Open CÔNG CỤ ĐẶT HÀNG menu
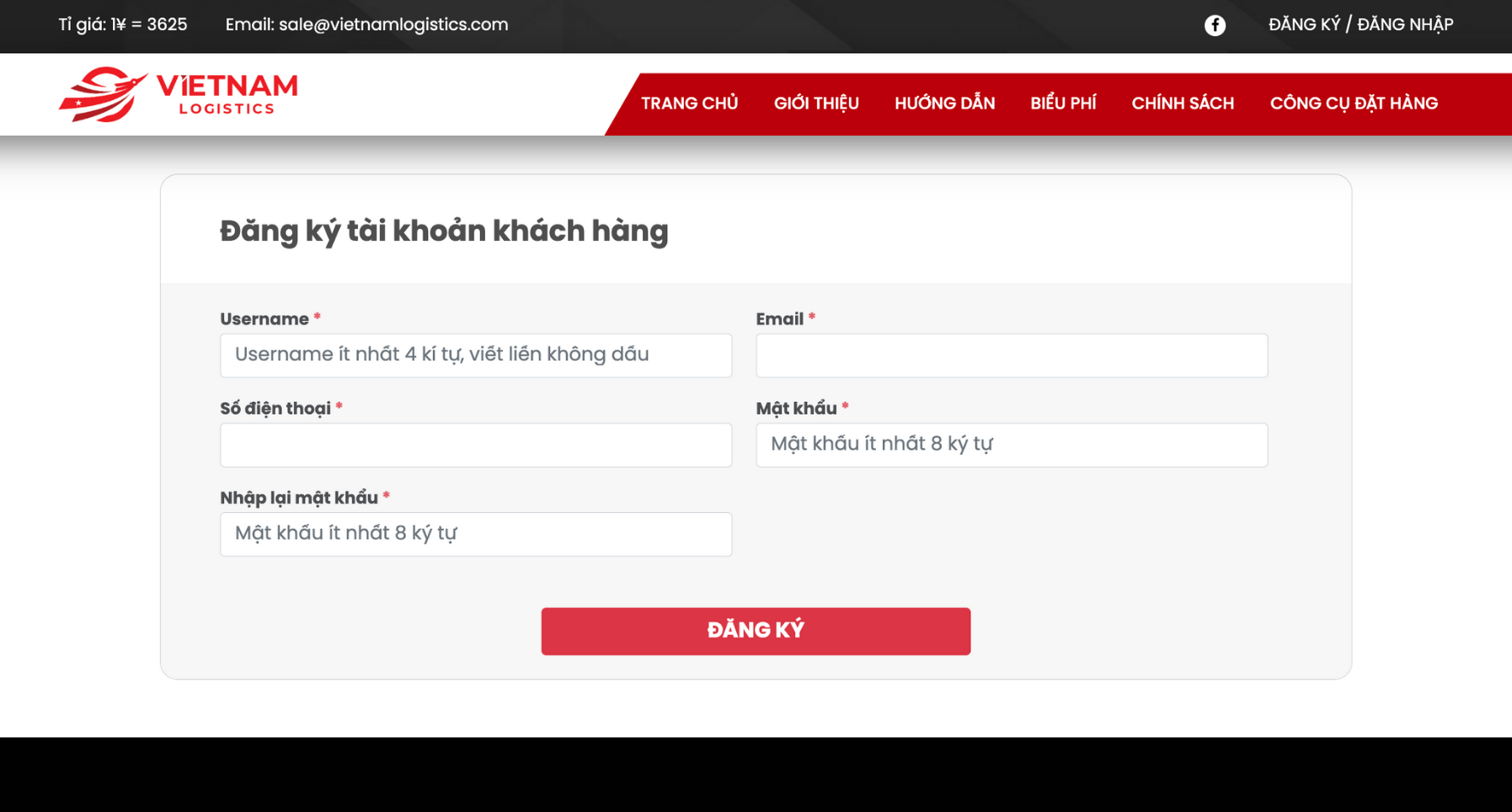Screen dimensions: 1512x812 tap(1354, 103)
